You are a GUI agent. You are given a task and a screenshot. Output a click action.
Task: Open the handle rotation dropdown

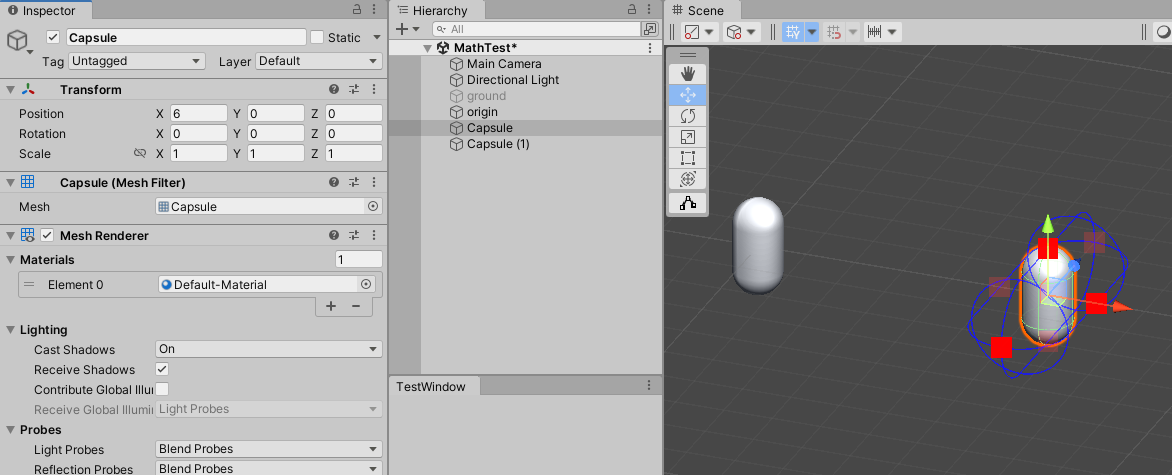[x=742, y=32]
